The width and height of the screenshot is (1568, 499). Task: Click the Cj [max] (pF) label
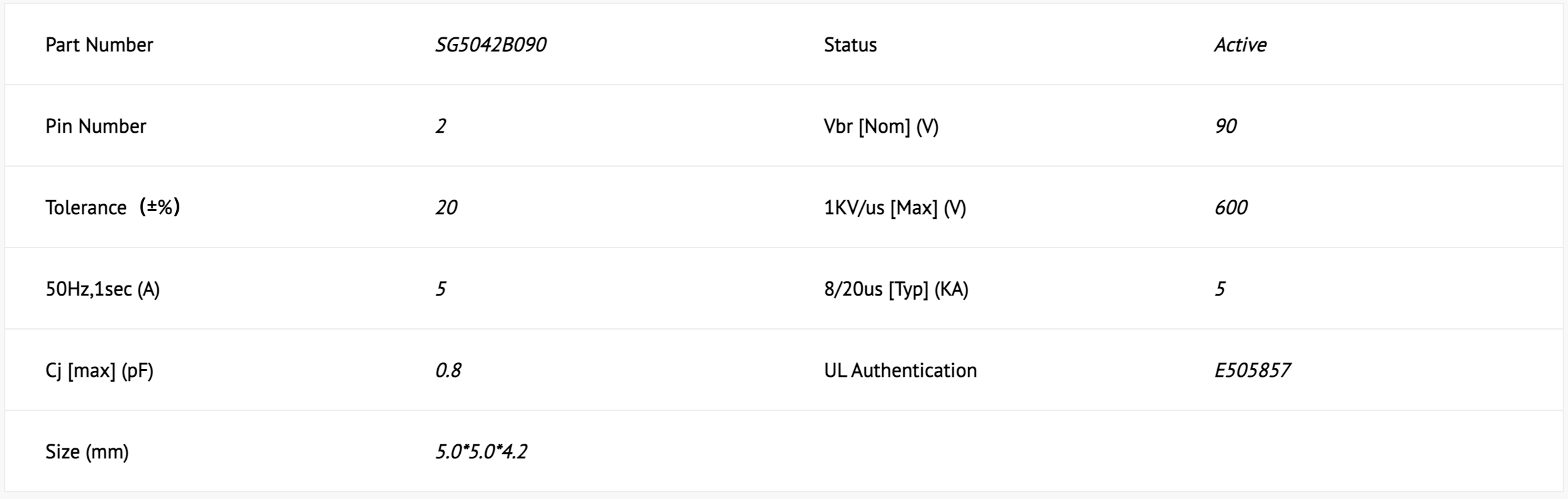coord(99,370)
